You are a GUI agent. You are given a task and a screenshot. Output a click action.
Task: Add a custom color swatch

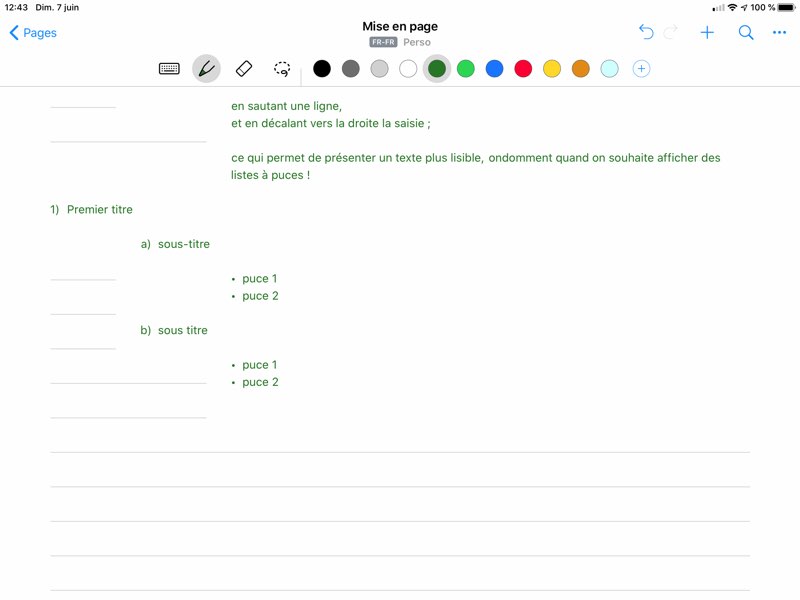point(642,69)
